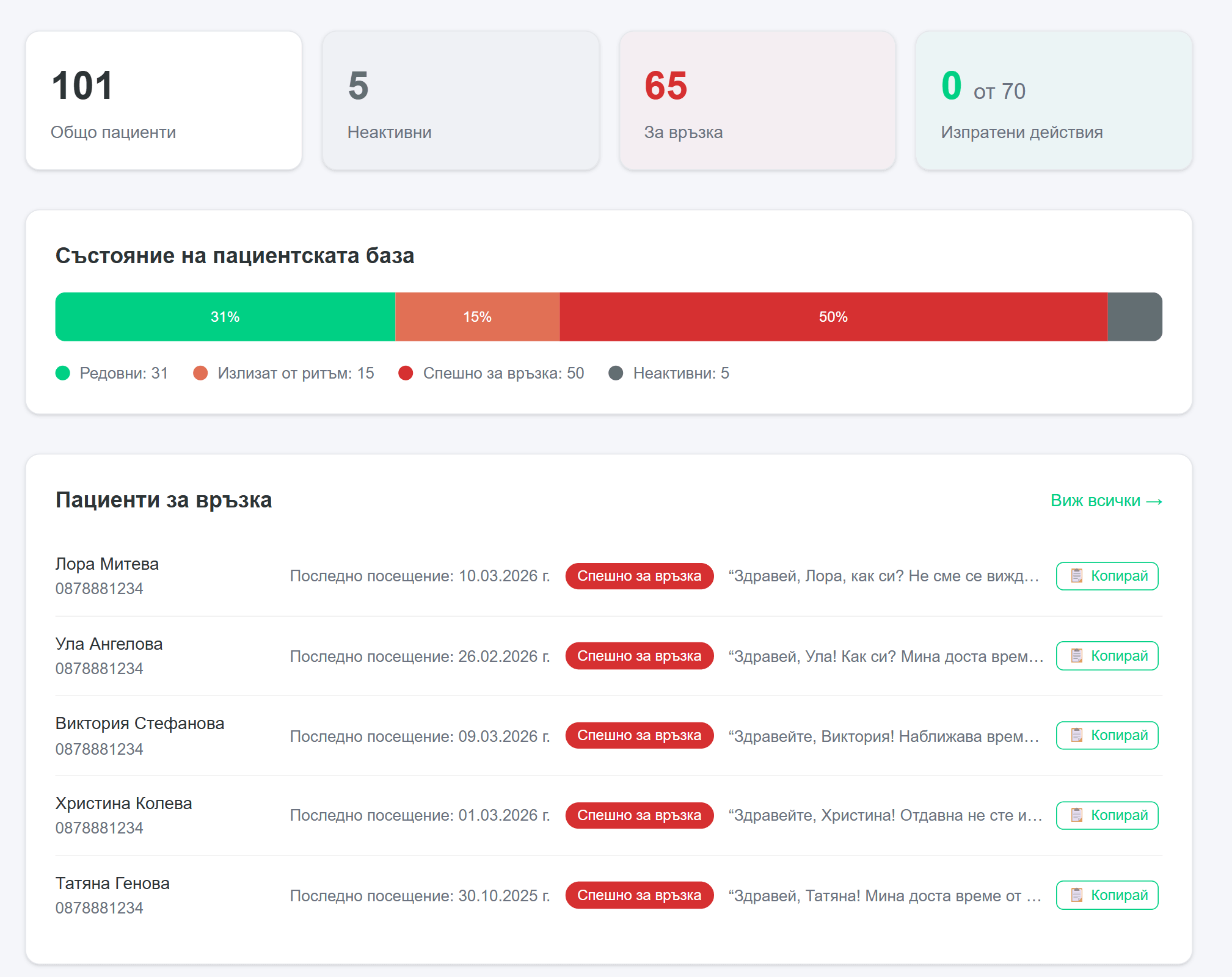
Task: Click message preview starting Здравей, Лора
Action: (x=884, y=576)
